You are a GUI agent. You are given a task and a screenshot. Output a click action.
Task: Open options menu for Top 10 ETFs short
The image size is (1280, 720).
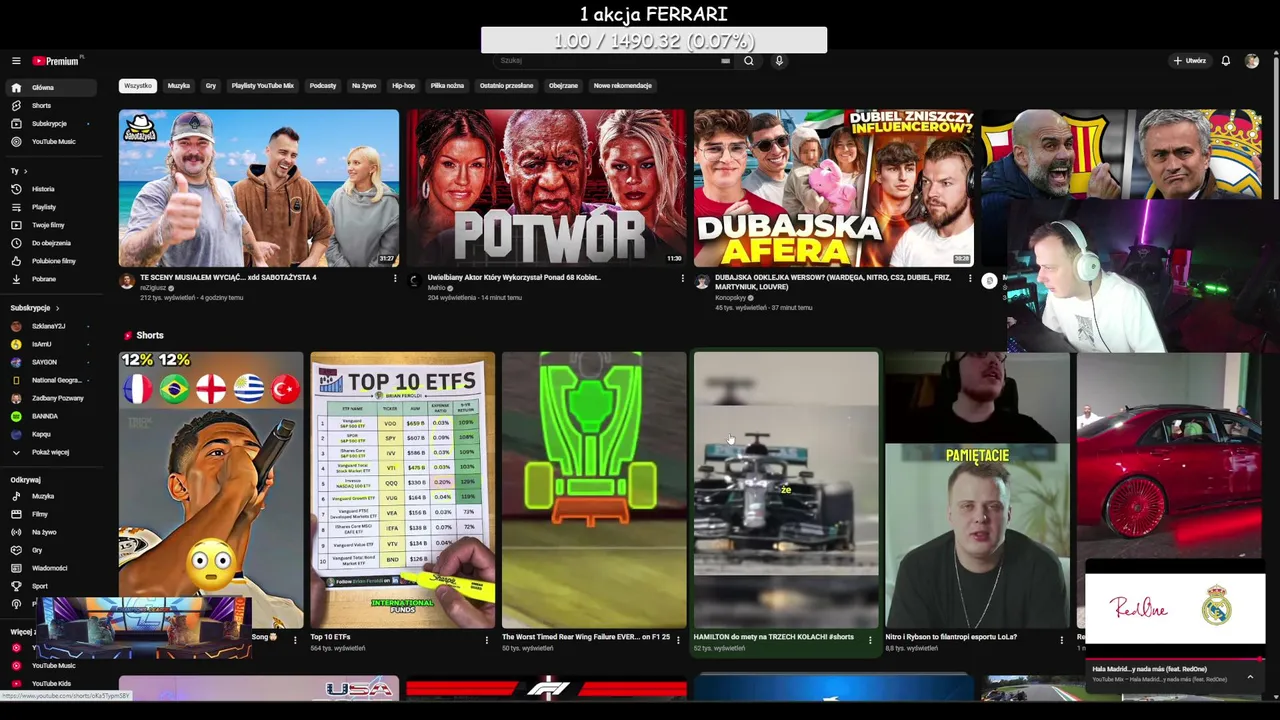486,640
